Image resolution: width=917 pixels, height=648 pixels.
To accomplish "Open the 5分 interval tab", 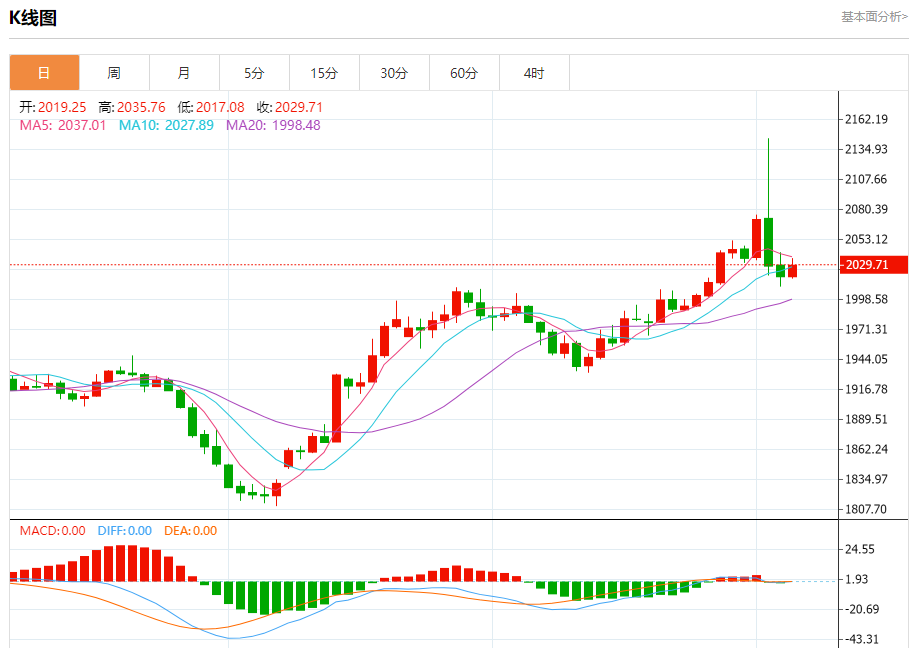I will point(254,73).
